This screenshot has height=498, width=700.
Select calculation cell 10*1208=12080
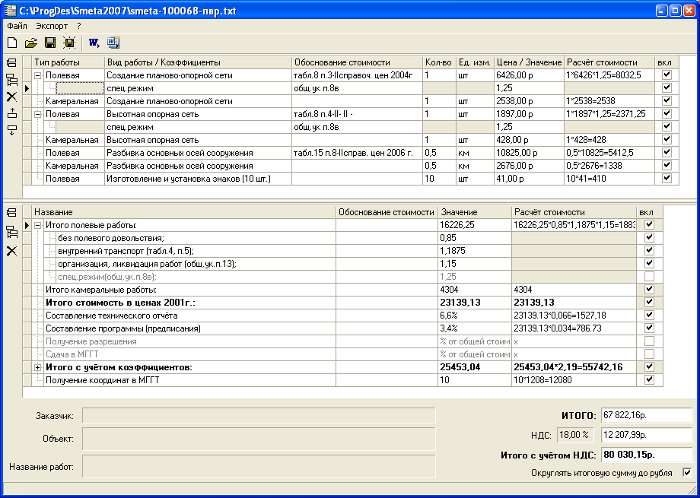coord(574,380)
